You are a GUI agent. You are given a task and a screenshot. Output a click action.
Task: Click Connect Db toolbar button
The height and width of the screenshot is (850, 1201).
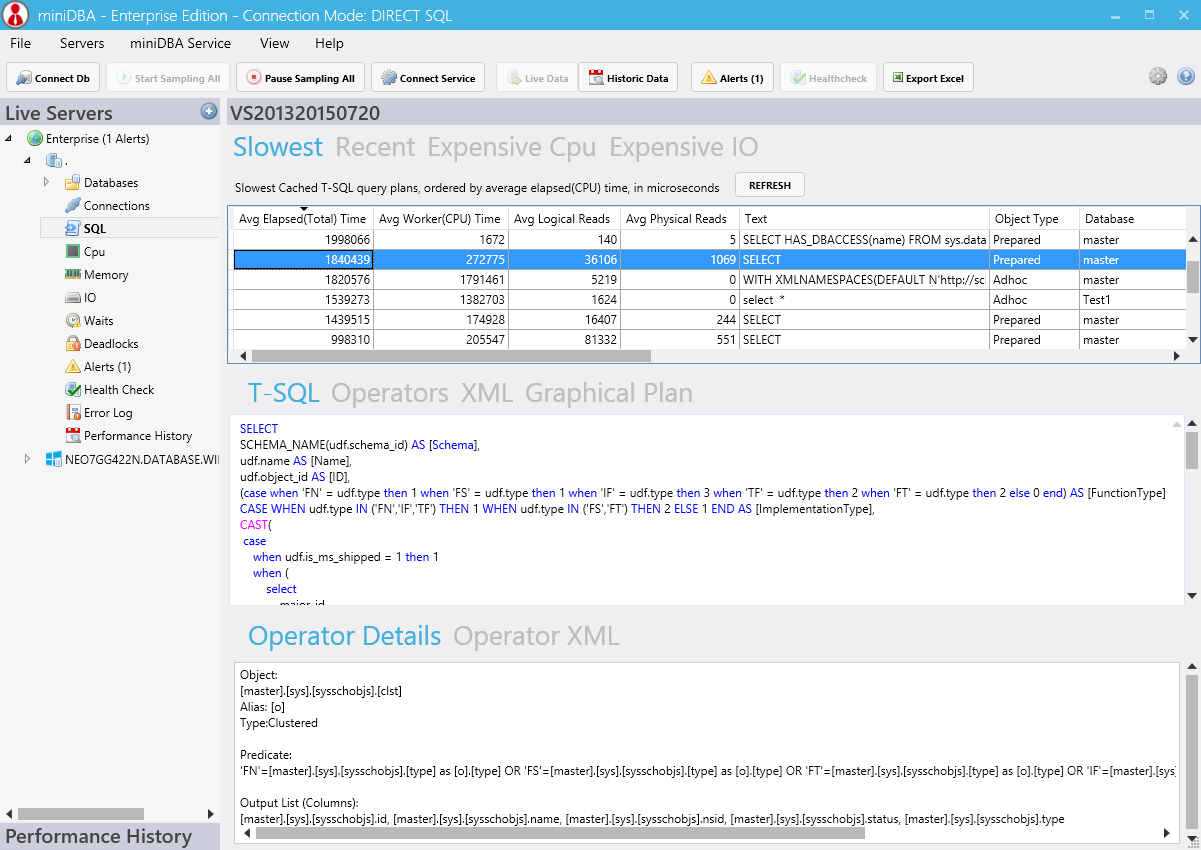[x=53, y=78]
